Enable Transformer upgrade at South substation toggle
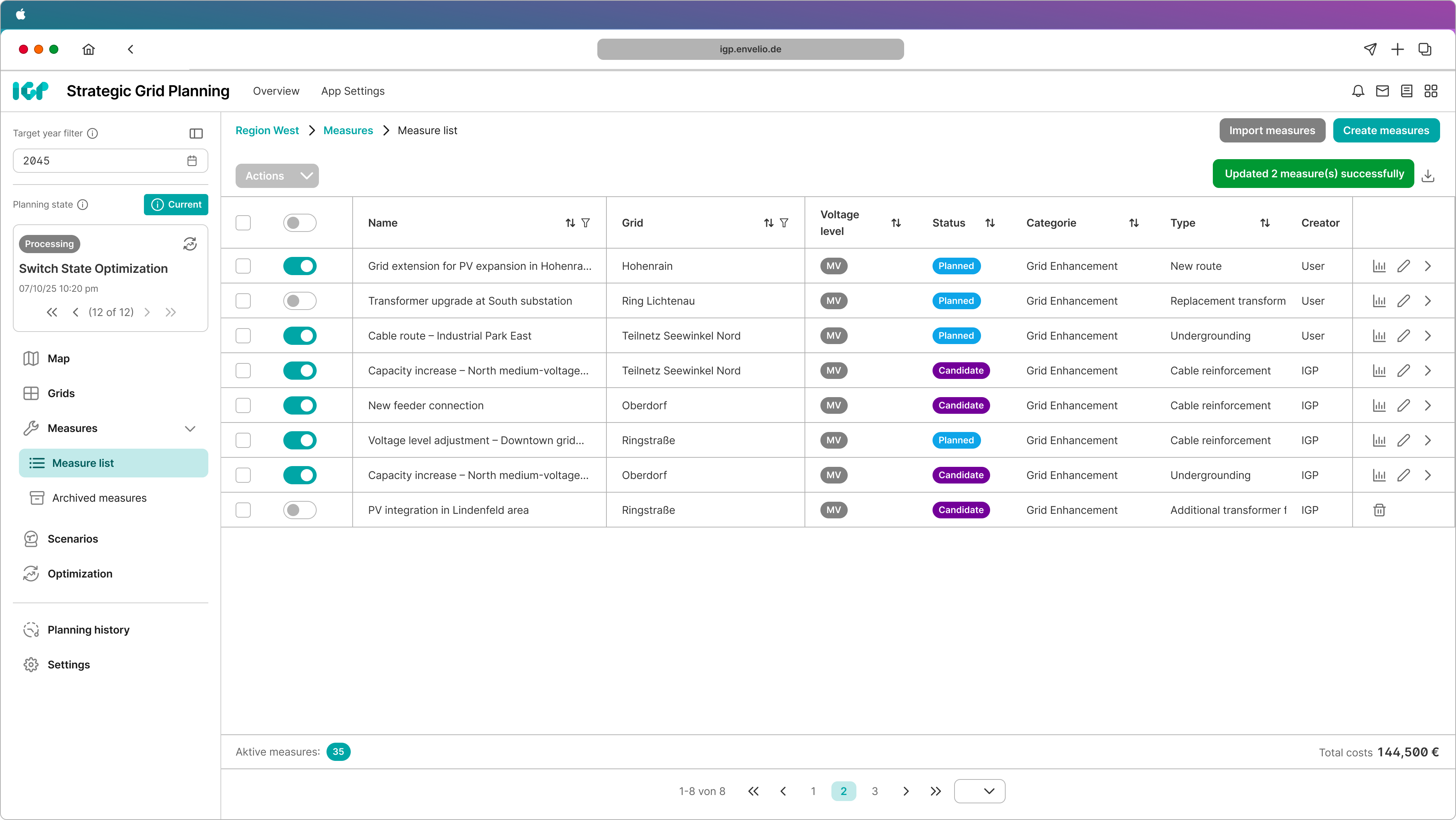1456x820 pixels. click(300, 300)
